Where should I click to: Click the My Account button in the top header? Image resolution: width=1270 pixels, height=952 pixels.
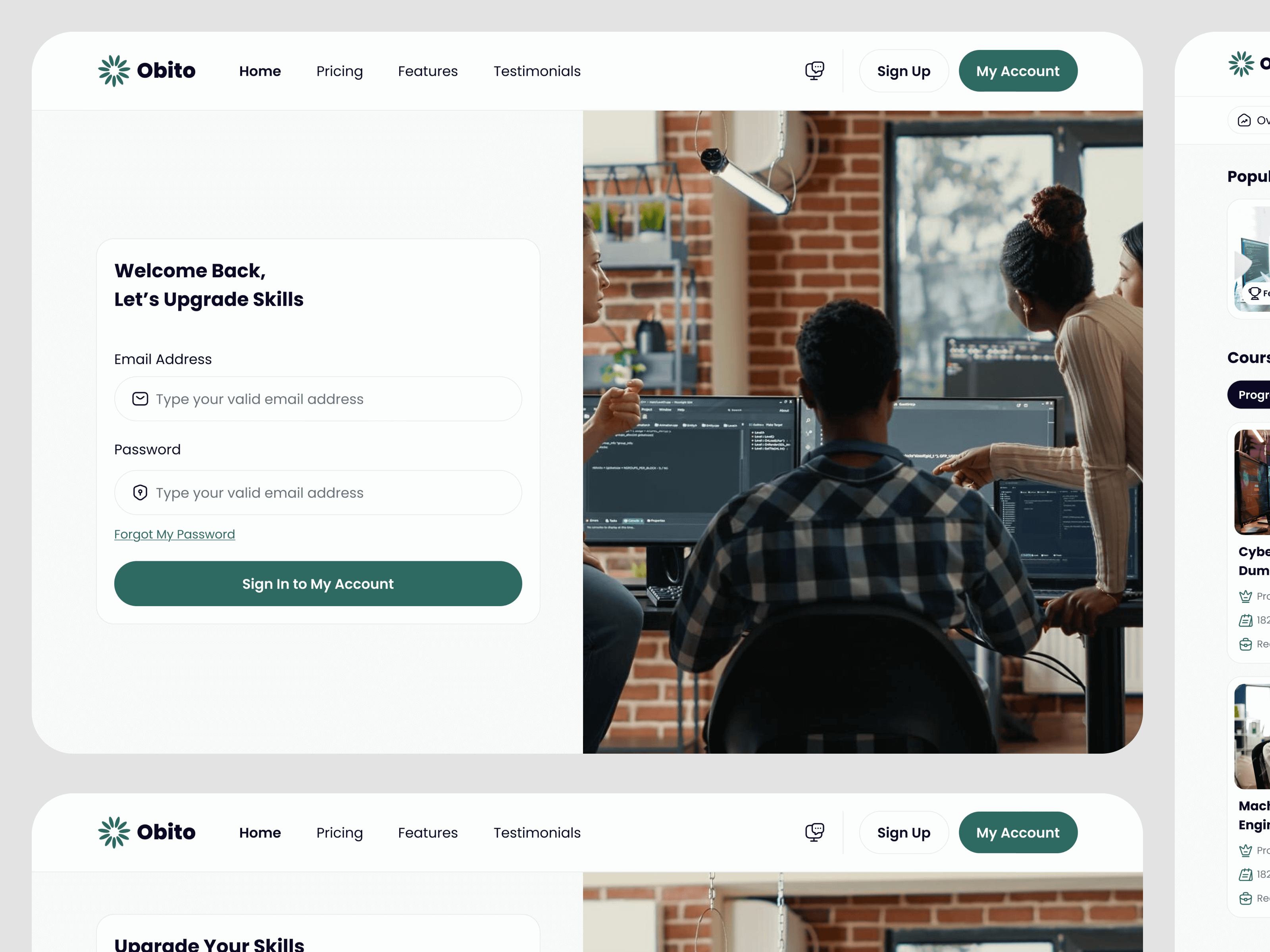tap(1017, 71)
